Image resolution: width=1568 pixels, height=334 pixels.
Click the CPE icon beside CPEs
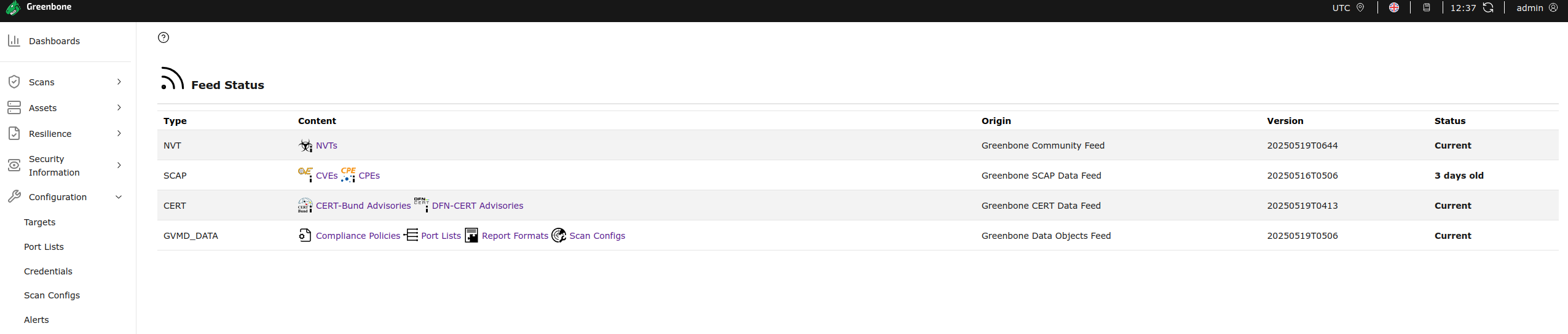point(348,175)
